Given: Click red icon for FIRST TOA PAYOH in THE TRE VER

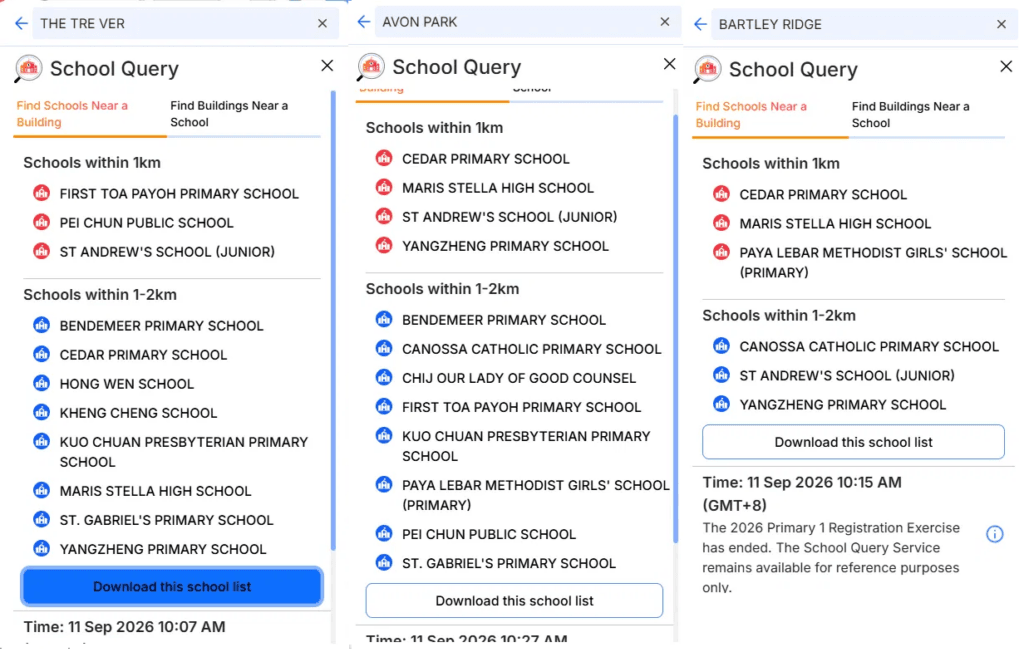Looking at the screenshot, I should pos(41,193).
